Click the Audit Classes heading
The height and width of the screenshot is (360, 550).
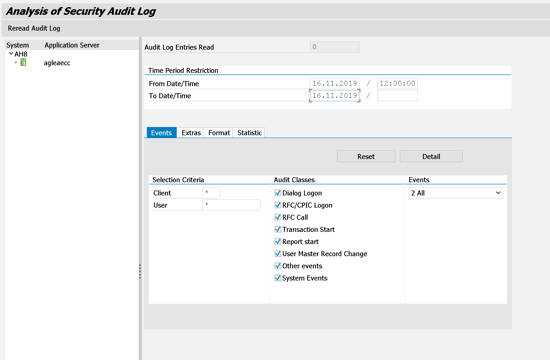coord(294,180)
